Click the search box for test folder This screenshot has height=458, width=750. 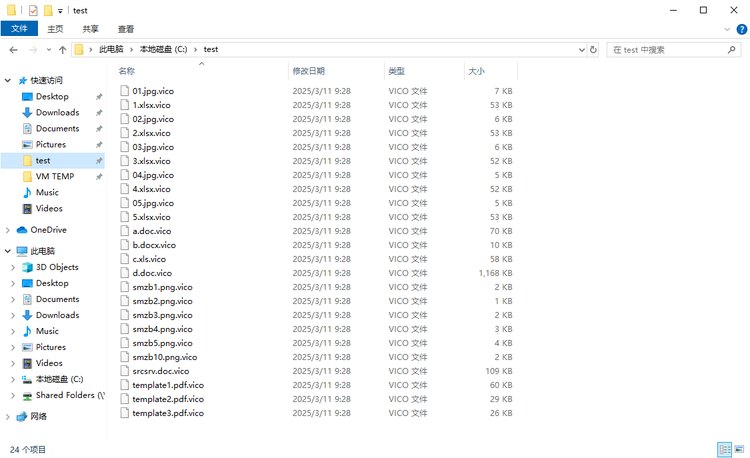(x=665, y=49)
